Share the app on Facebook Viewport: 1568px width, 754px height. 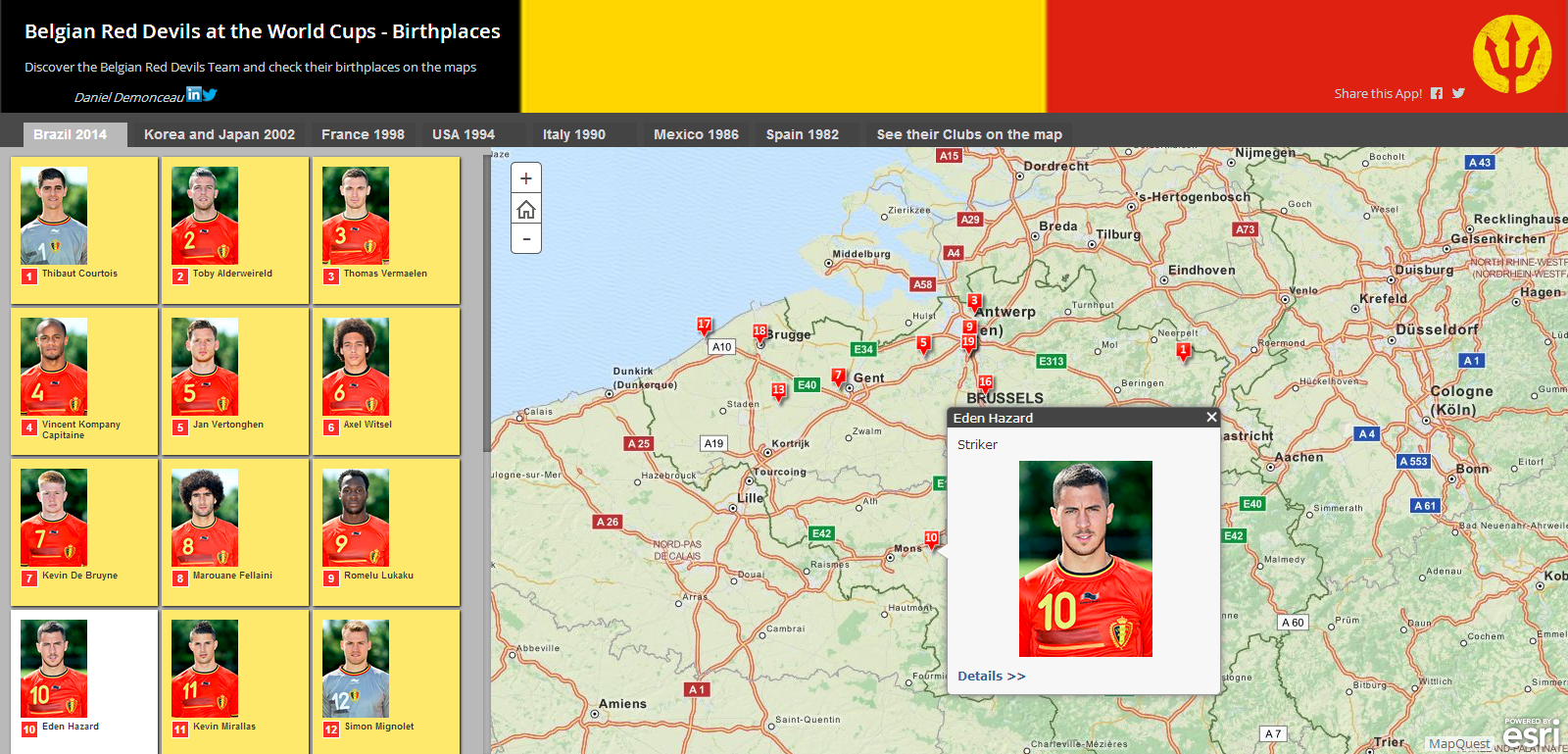1437,93
